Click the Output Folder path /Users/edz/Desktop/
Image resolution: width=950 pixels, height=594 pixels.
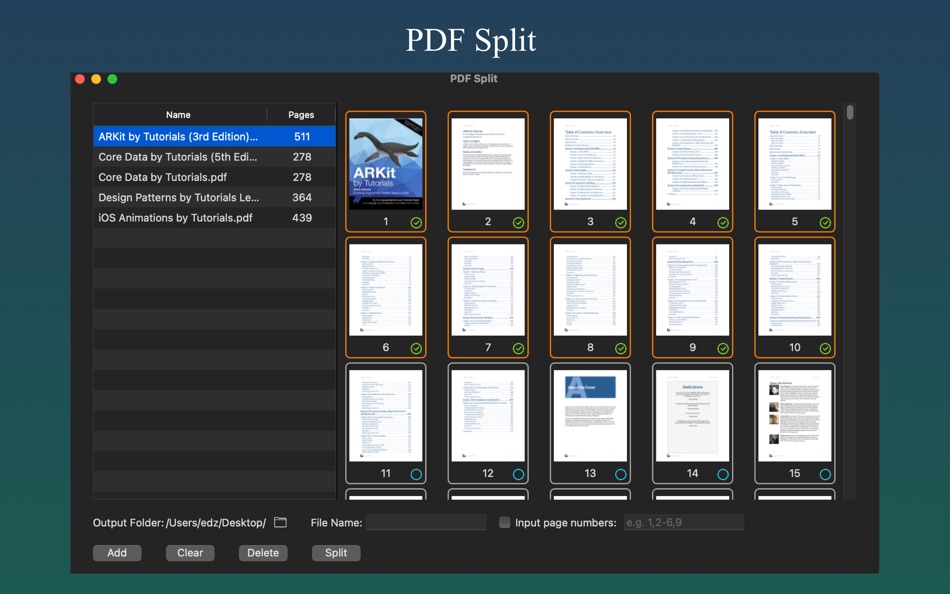pyautogui.click(x=216, y=522)
